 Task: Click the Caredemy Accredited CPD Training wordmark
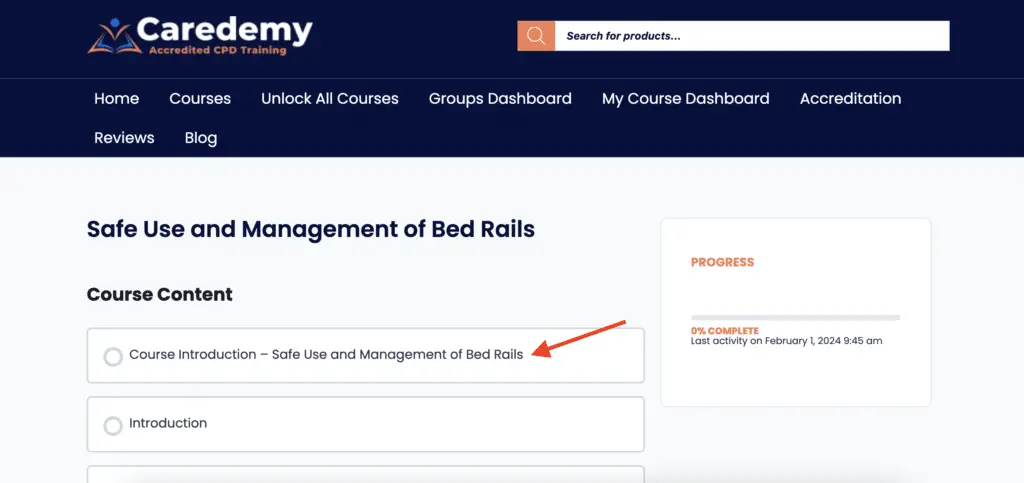[x=224, y=36]
